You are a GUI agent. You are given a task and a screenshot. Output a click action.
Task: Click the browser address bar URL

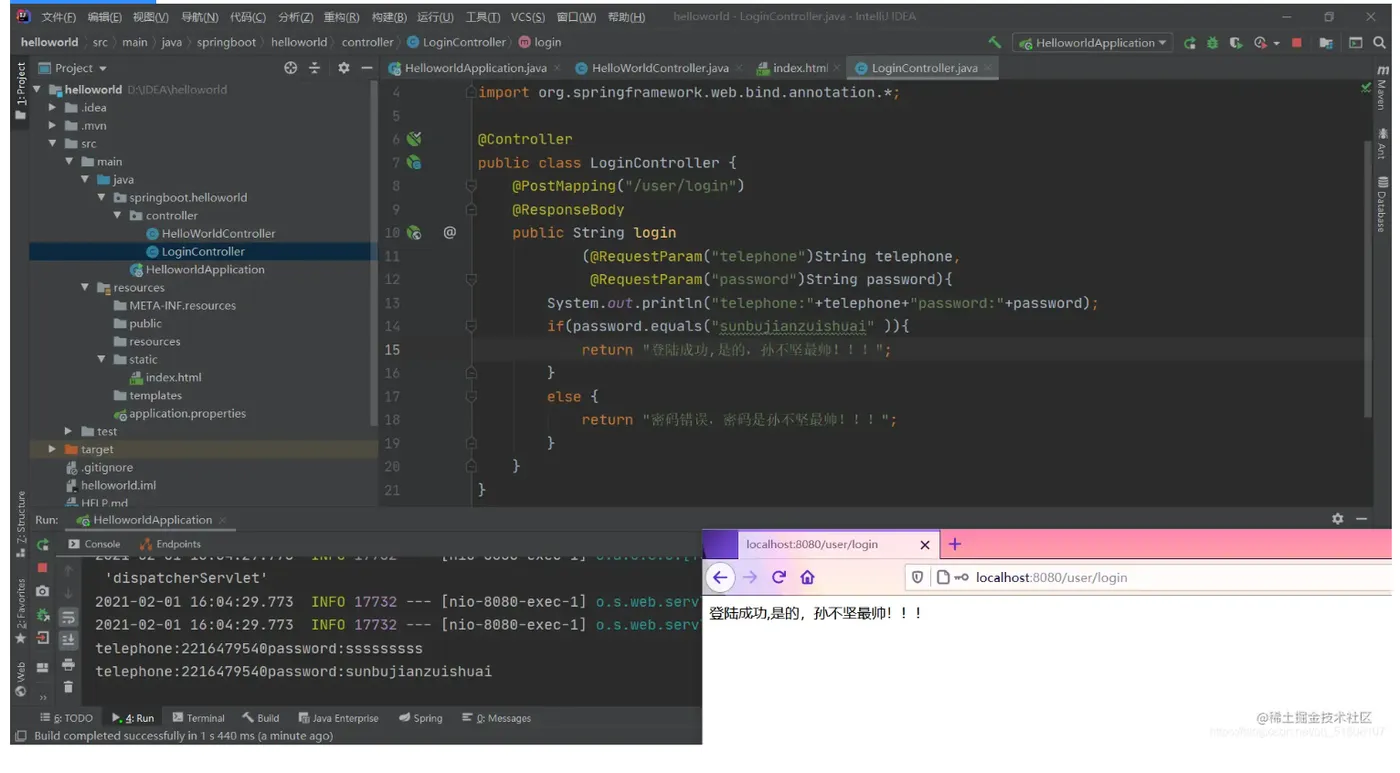pos(1051,577)
